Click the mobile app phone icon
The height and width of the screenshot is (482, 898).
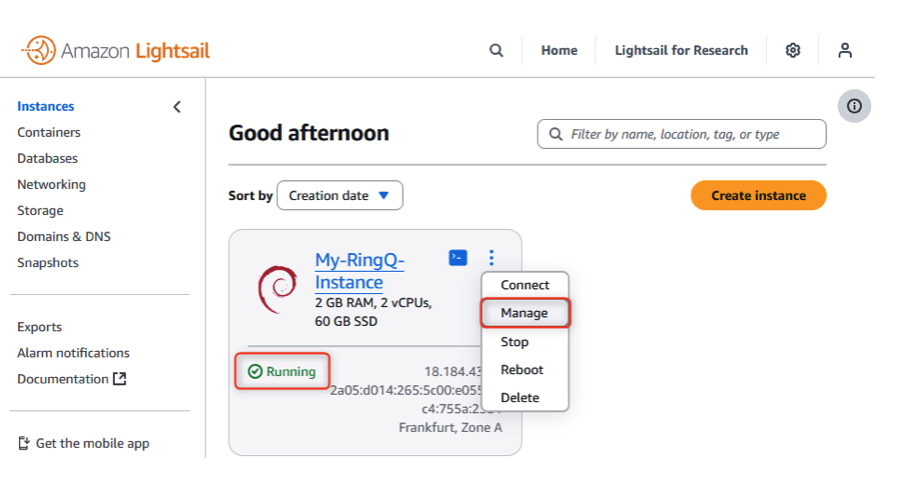click(23, 443)
